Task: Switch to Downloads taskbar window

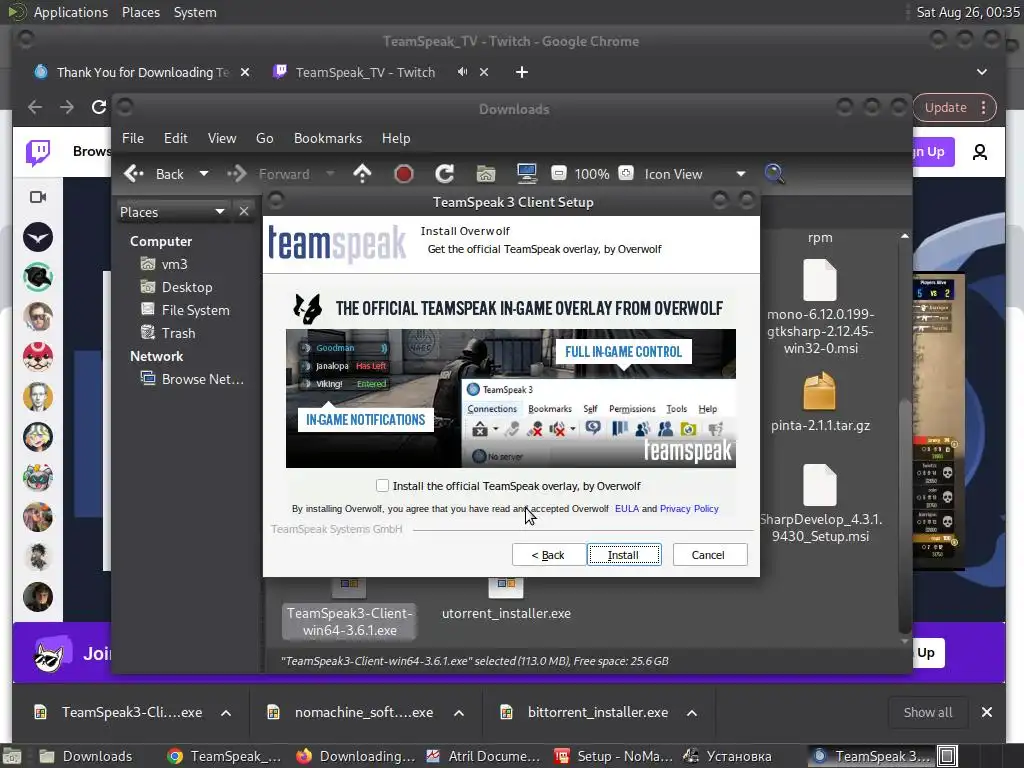Action: (x=86, y=756)
